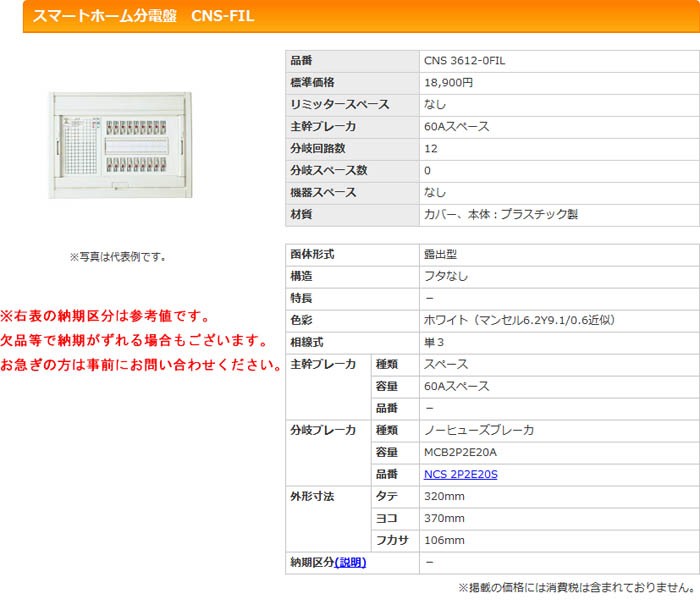Click the 18,900円 standard price value
This screenshot has height=610, width=700.
[x=448, y=83]
